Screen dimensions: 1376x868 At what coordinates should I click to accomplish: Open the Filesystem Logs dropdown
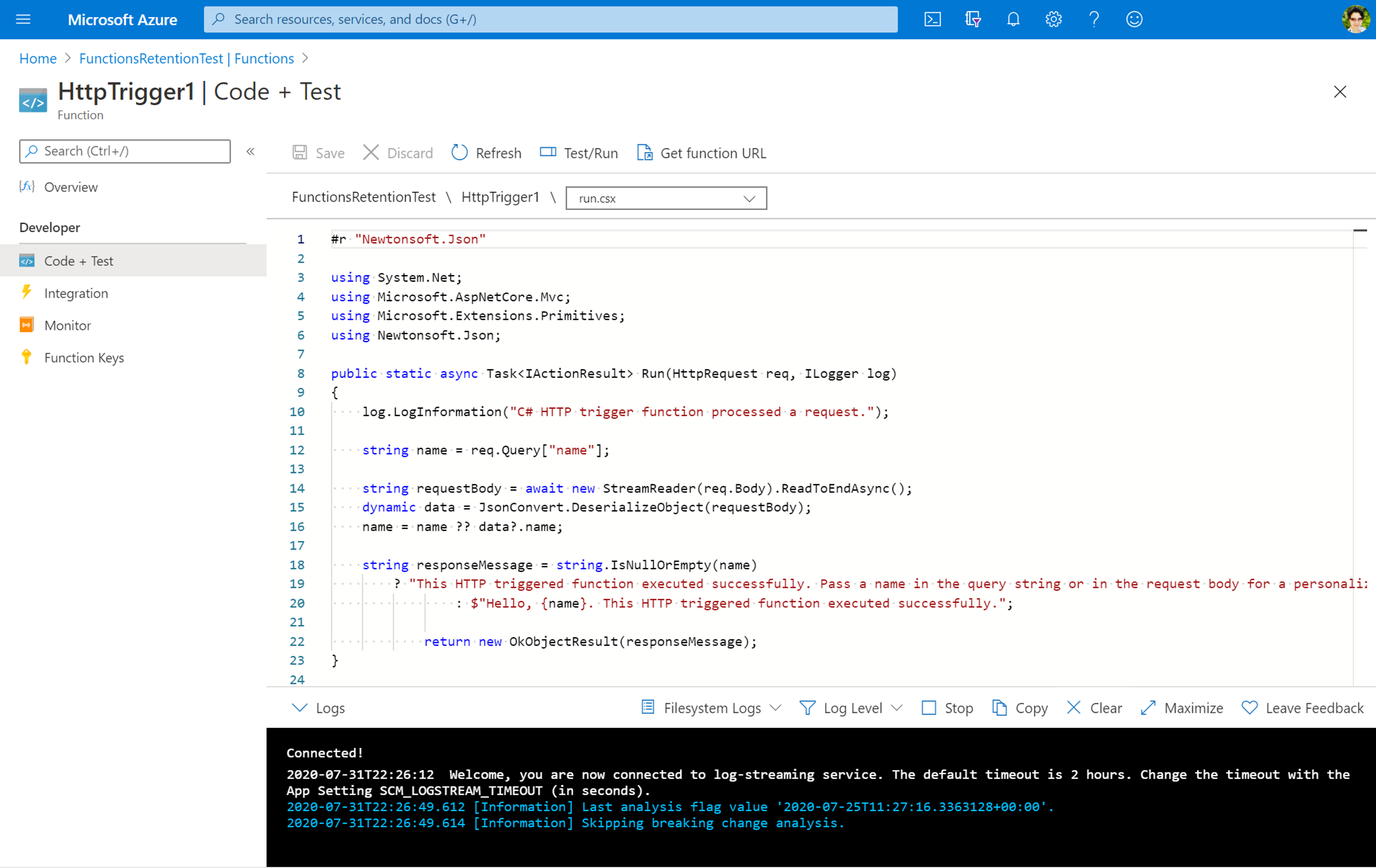711,708
